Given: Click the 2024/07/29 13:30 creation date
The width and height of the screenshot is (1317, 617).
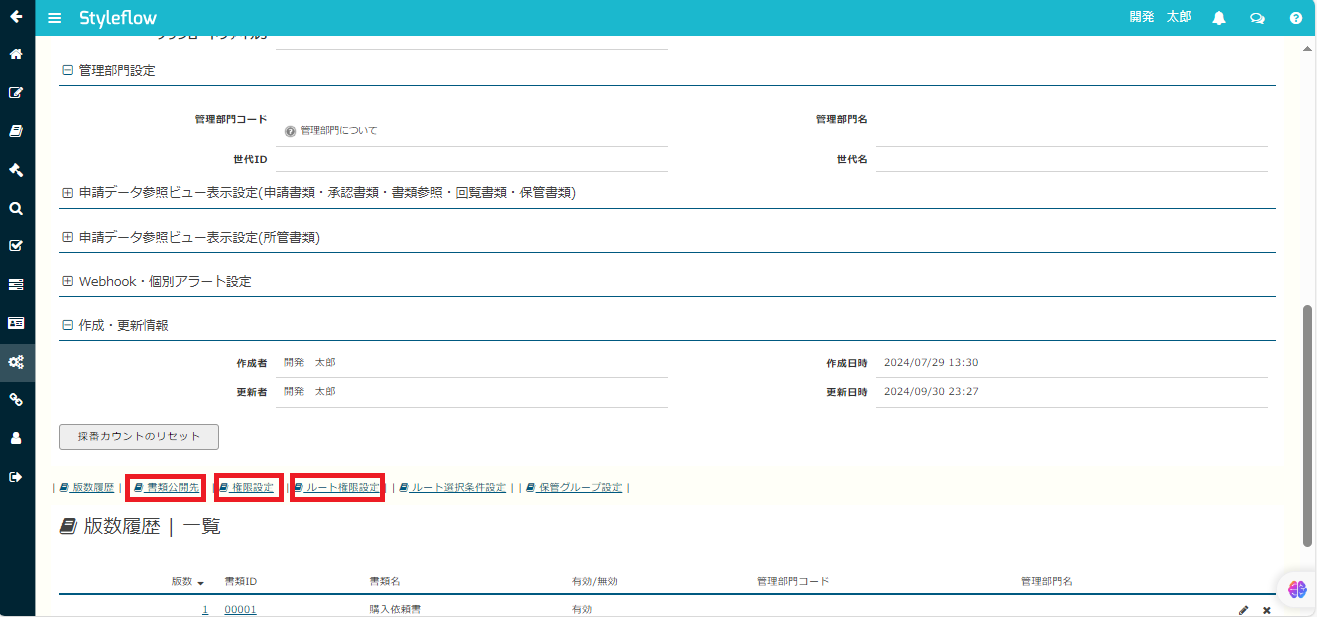Looking at the screenshot, I should click(931, 363).
